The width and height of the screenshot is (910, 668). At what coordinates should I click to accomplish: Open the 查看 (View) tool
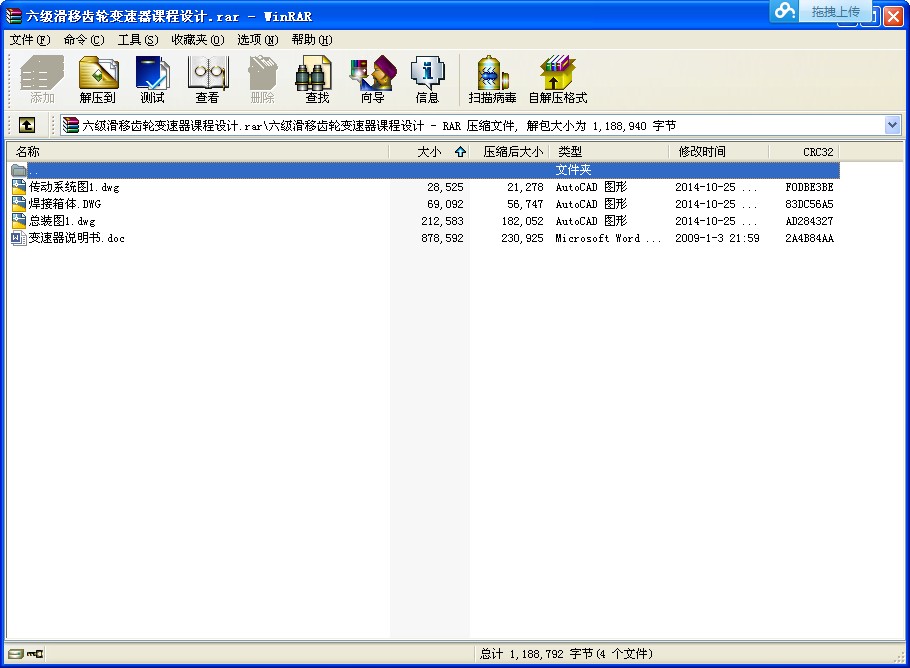click(x=207, y=80)
